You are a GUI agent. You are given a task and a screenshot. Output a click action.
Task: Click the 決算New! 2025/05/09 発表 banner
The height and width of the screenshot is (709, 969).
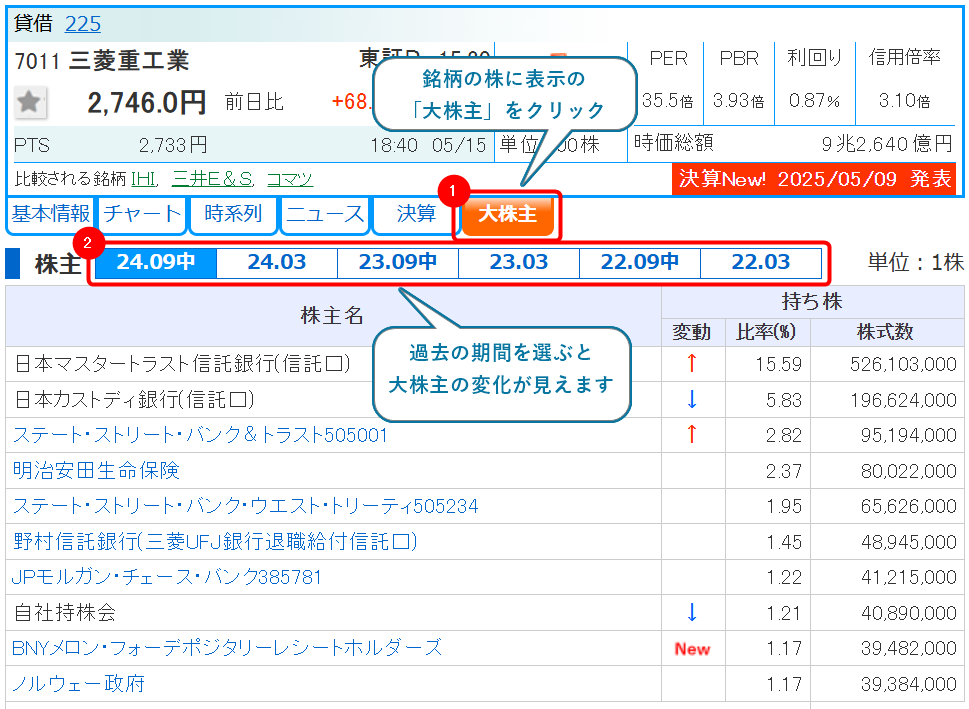(814, 179)
